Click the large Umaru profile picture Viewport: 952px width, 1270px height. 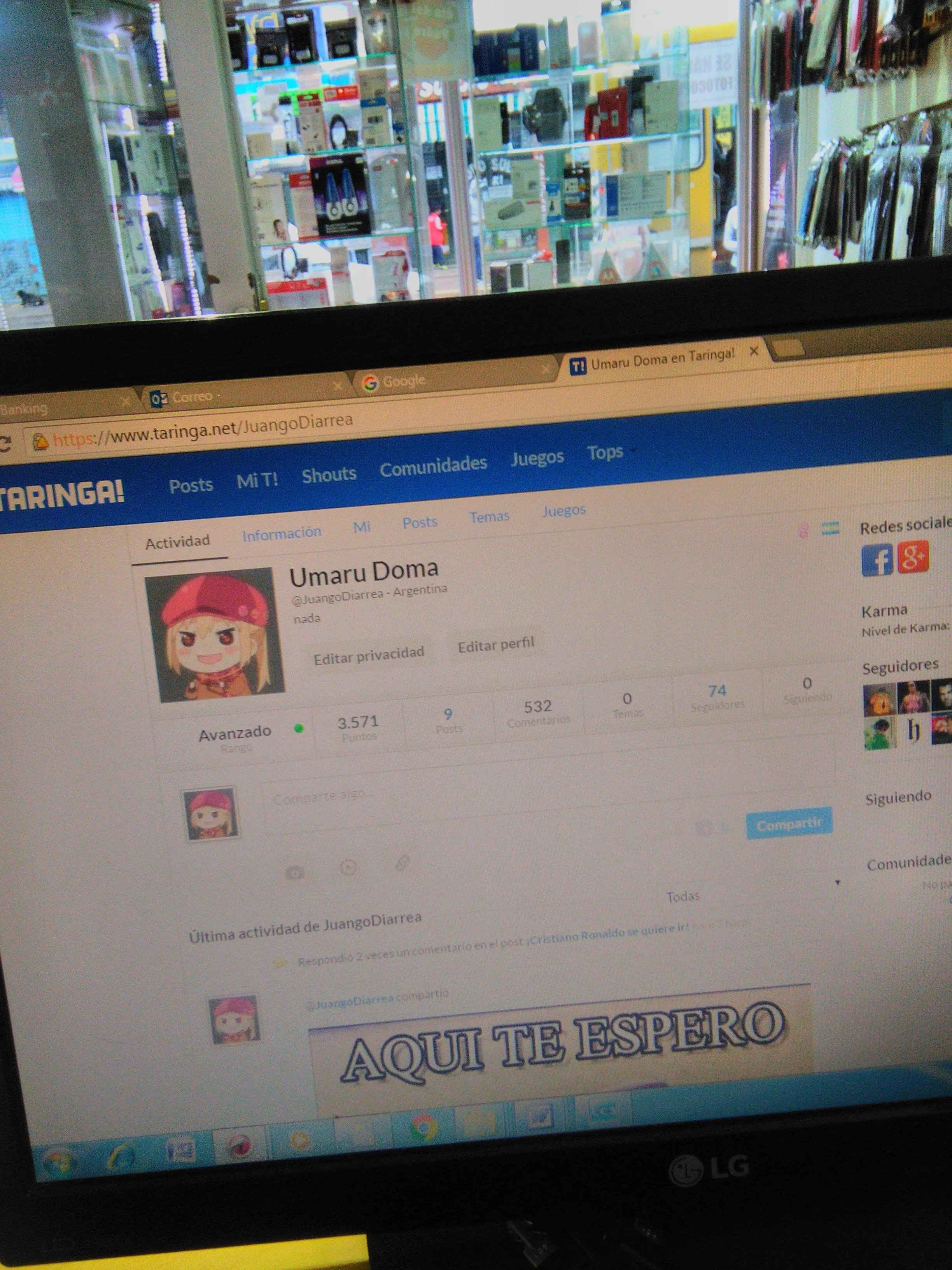(x=215, y=635)
